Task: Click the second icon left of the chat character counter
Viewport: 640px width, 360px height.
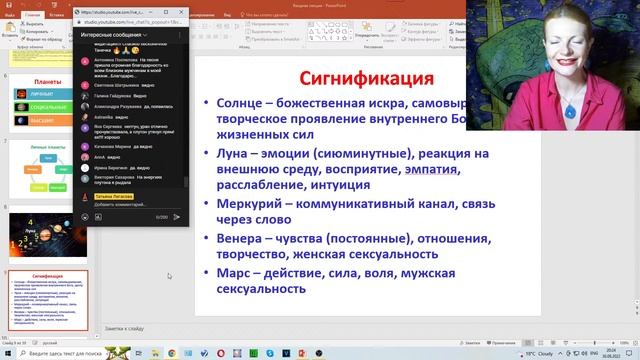Action: coord(98,217)
